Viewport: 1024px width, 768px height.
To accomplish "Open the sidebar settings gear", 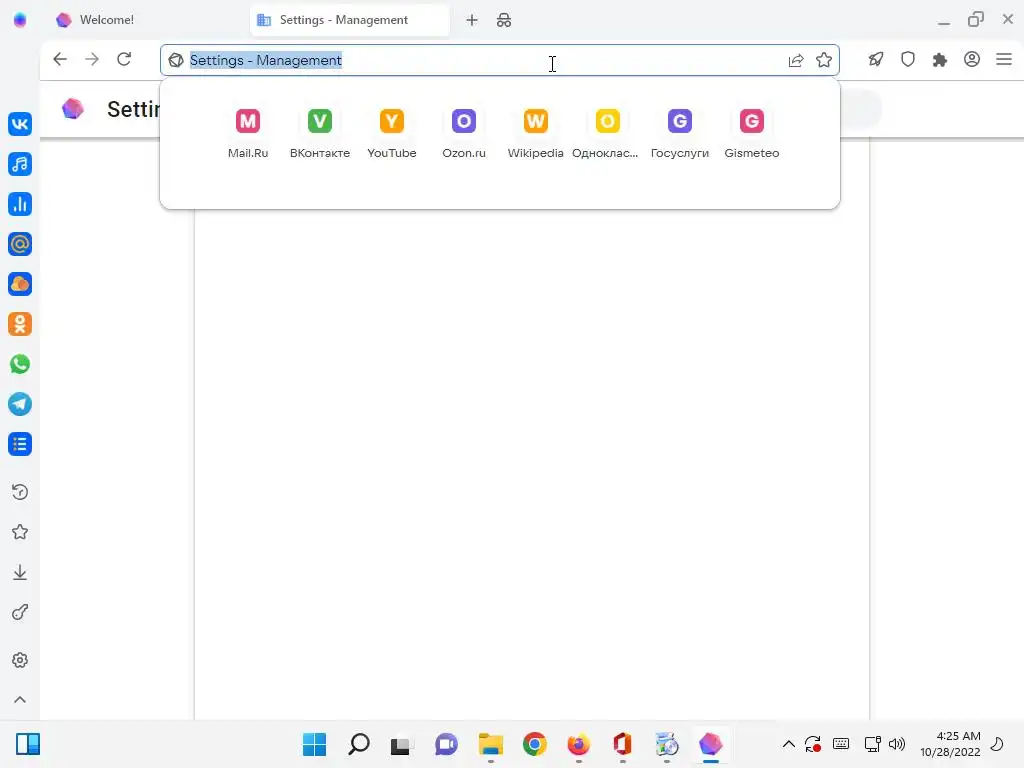I will click(20, 660).
